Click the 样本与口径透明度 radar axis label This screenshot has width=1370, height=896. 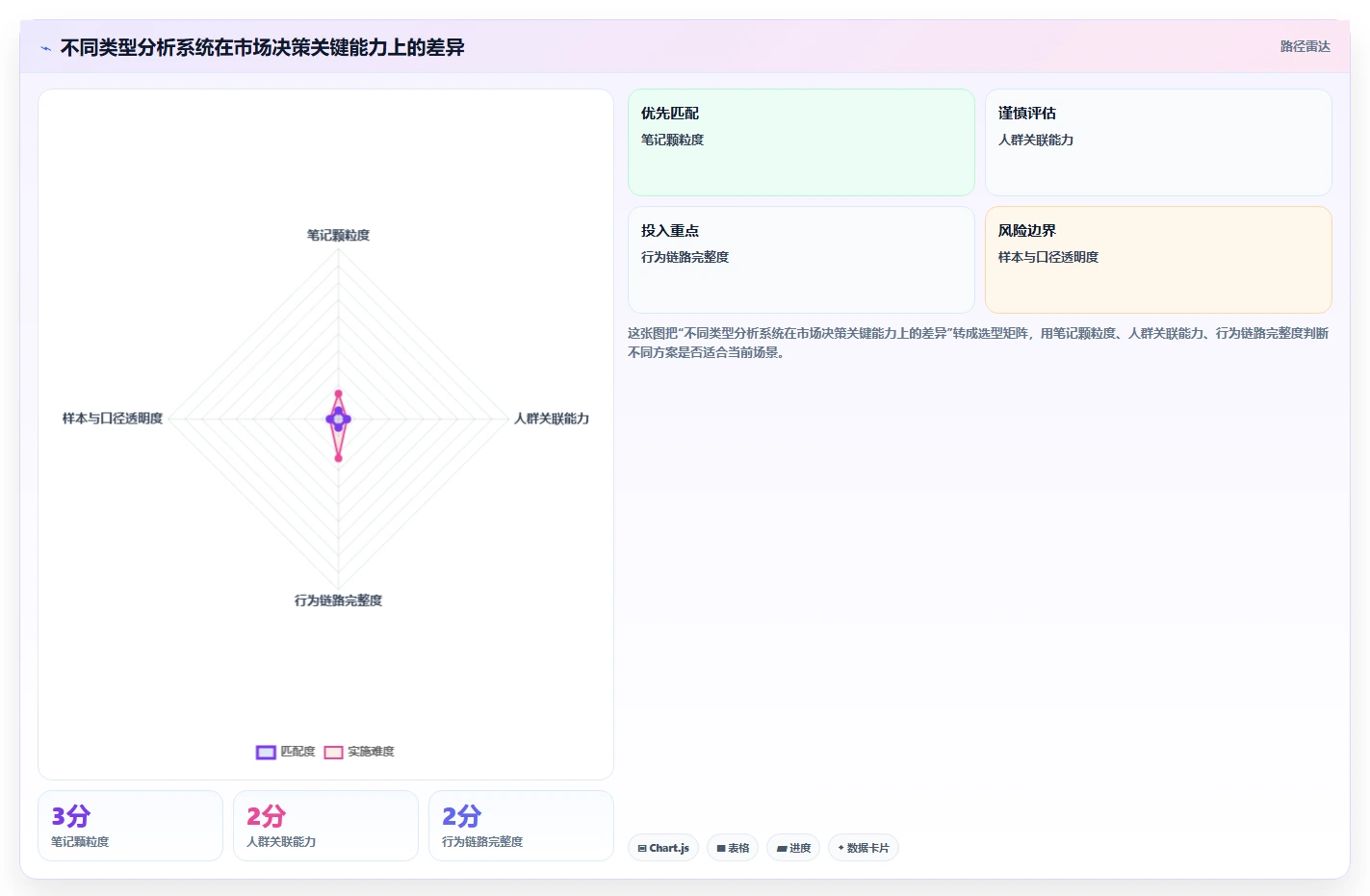(x=113, y=419)
